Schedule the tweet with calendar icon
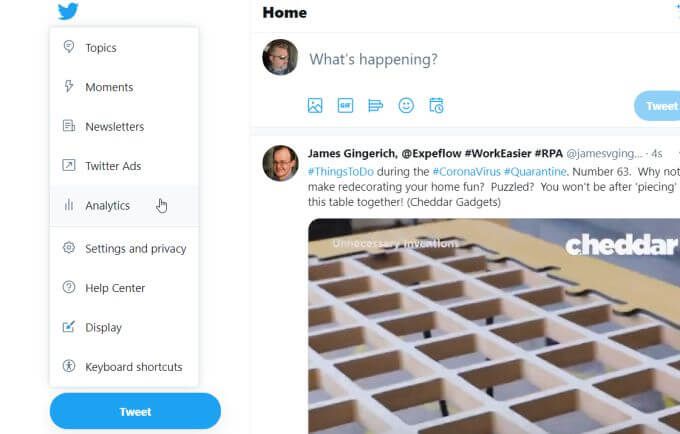Screen dimensions: 680x434 (x=436, y=105)
